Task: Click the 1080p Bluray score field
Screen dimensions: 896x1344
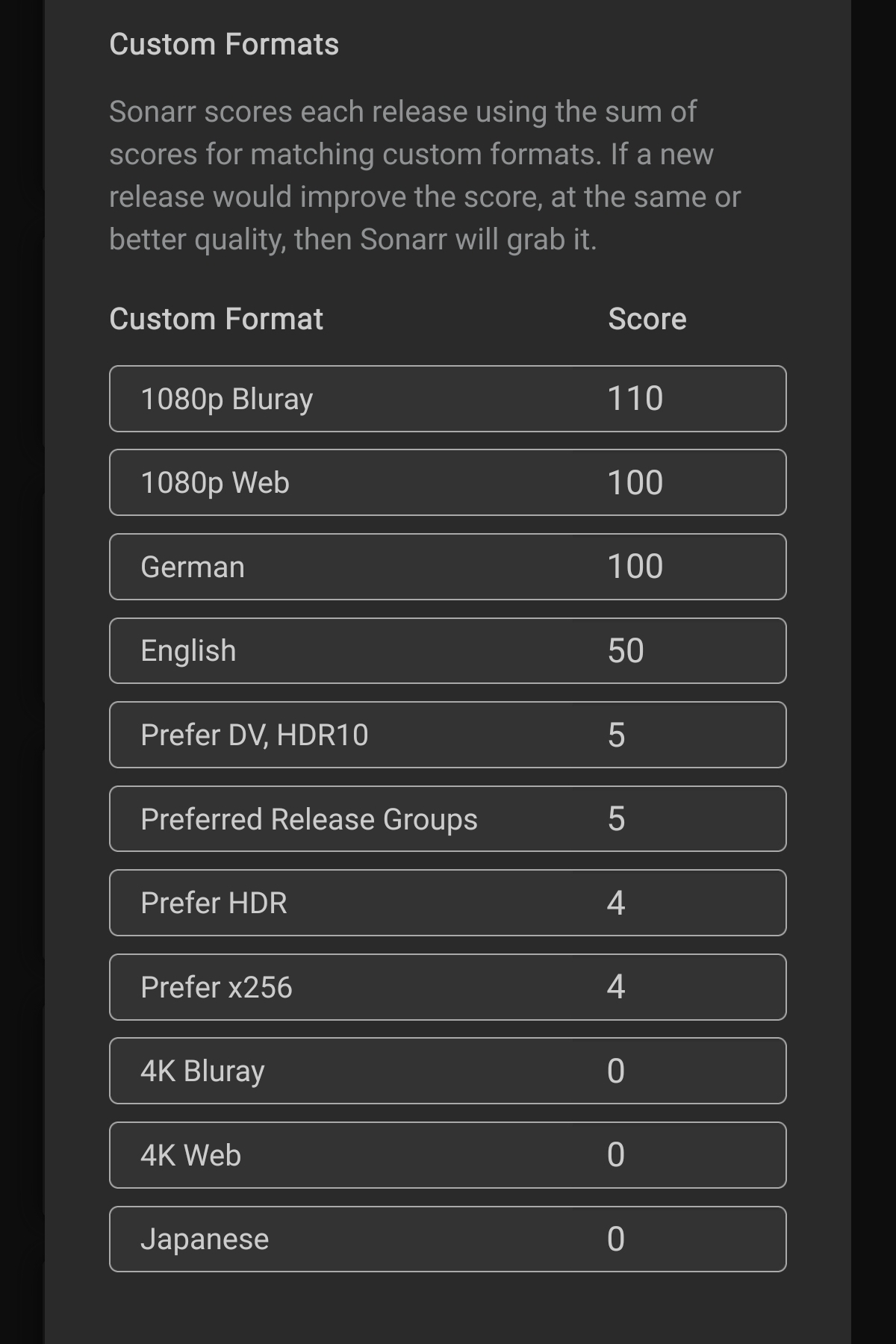Action: point(635,399)
